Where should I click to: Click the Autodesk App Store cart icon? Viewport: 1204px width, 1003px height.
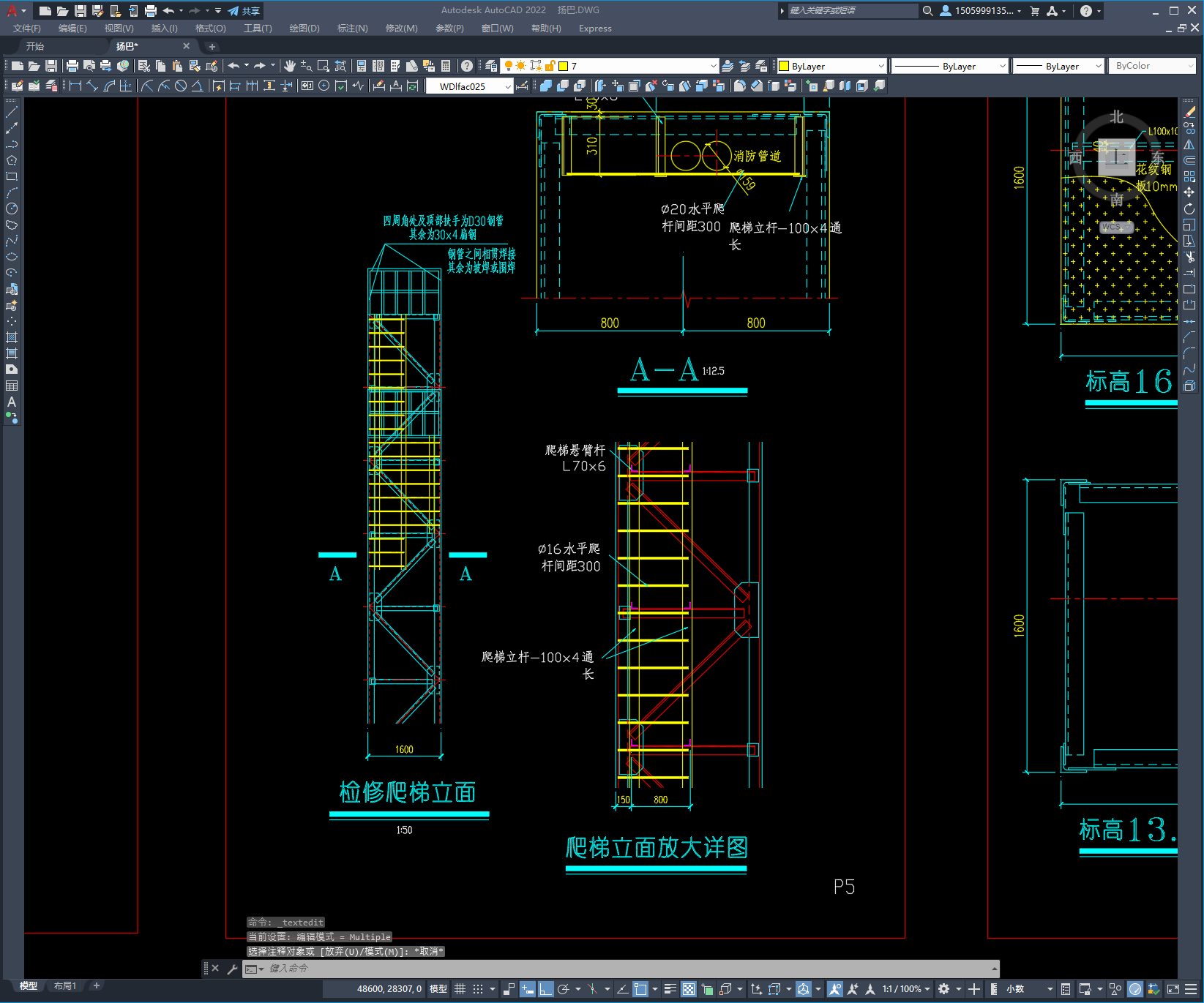(1035, 11)
